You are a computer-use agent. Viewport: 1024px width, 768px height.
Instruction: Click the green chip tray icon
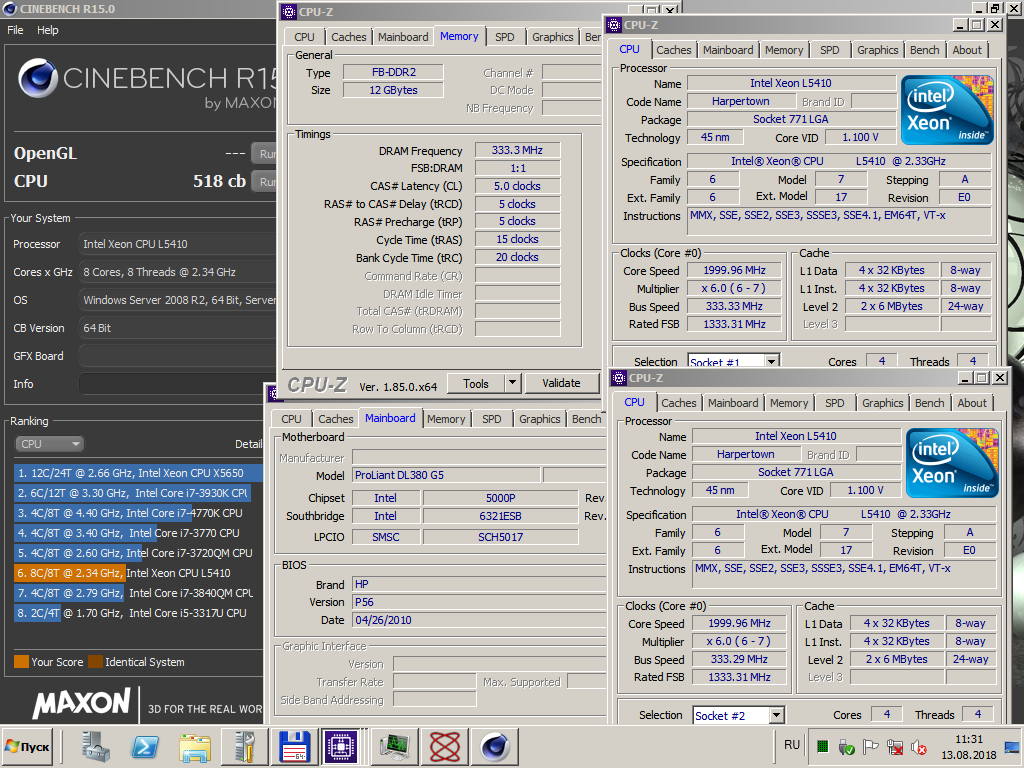[823, 746]
